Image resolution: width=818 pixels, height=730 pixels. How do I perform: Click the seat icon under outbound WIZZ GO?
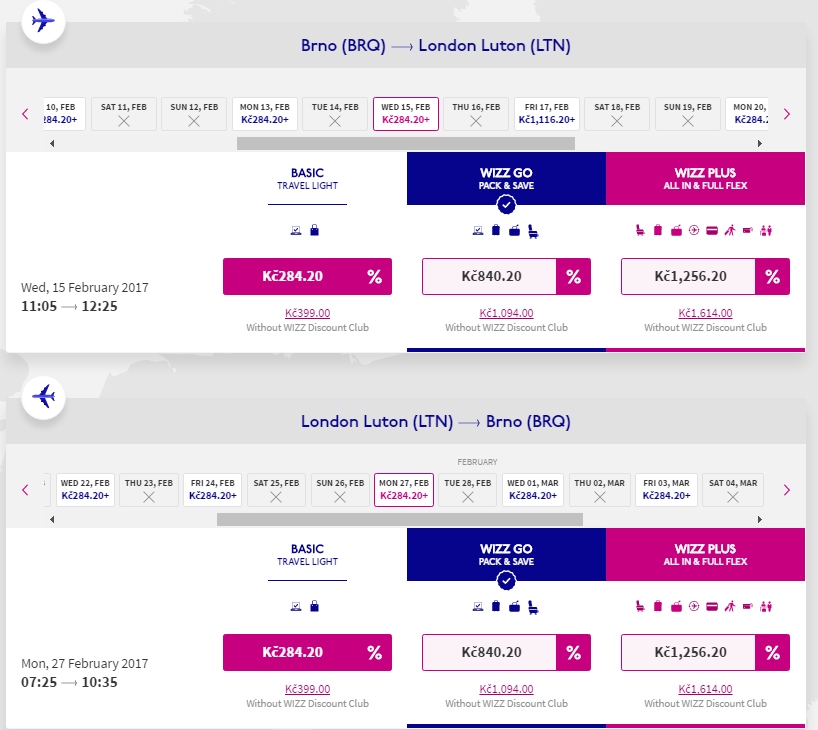[533, 231]
